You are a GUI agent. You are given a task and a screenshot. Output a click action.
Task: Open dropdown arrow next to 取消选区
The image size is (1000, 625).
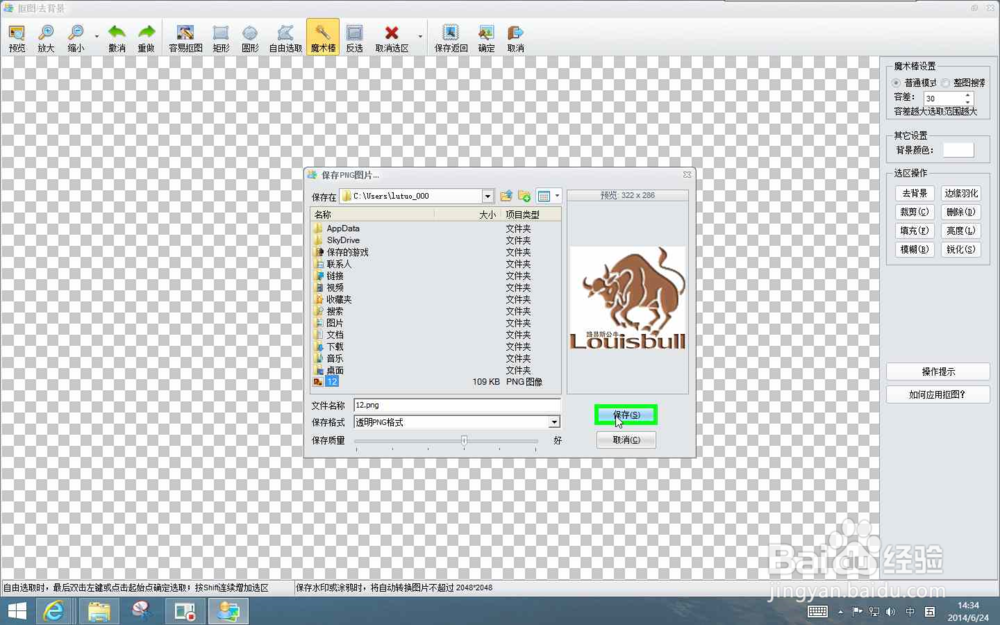[420, 36]
